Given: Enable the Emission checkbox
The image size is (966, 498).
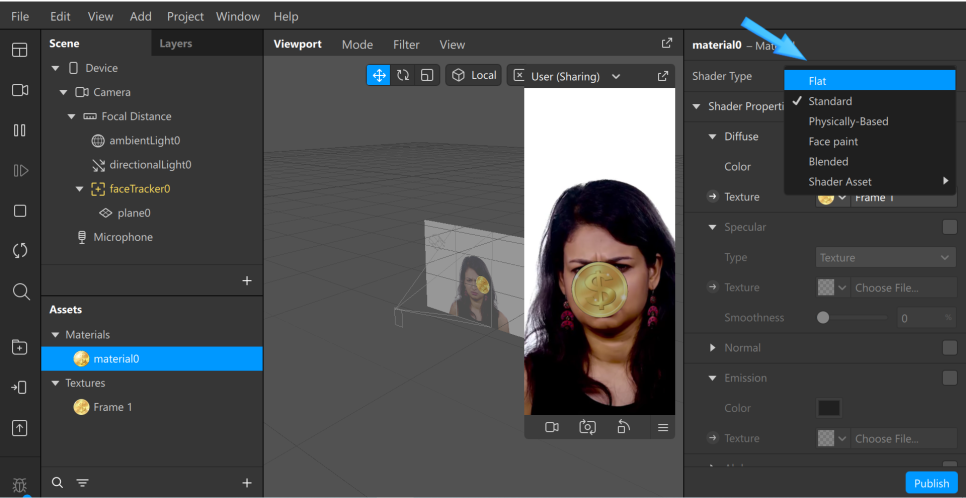Looking at the screenshot, I should click(x=949, y=378).
